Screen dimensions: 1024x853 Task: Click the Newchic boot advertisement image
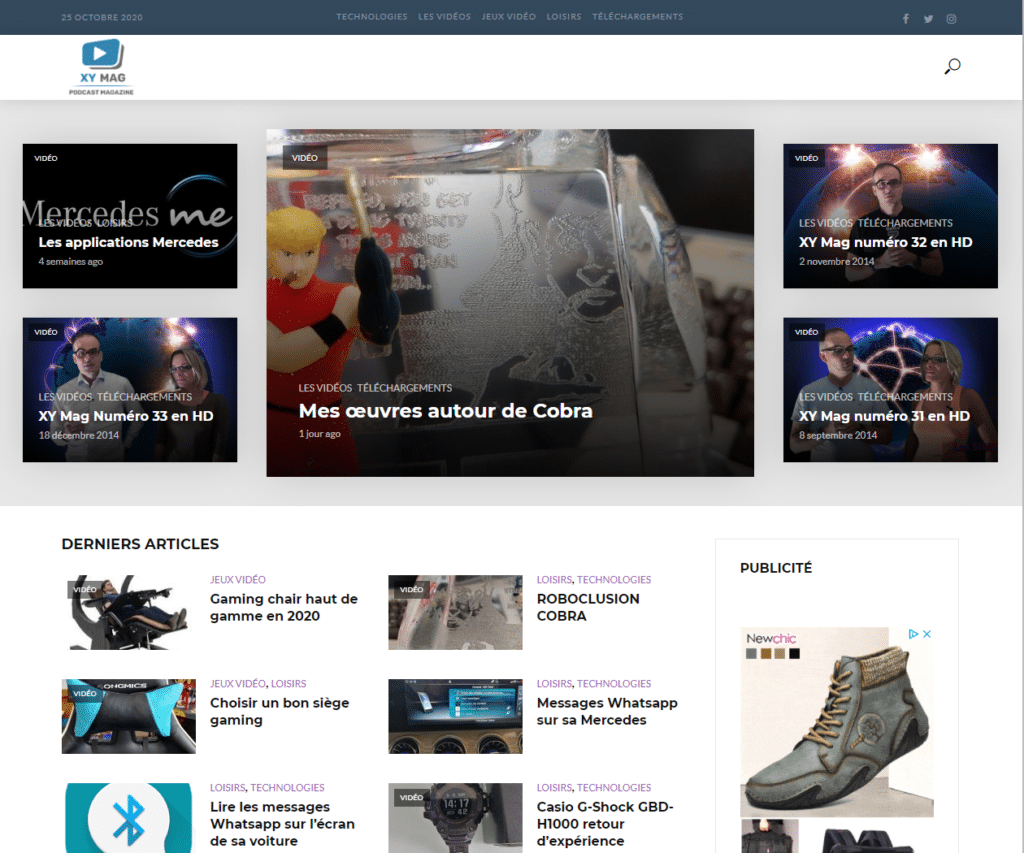point(837,722)
